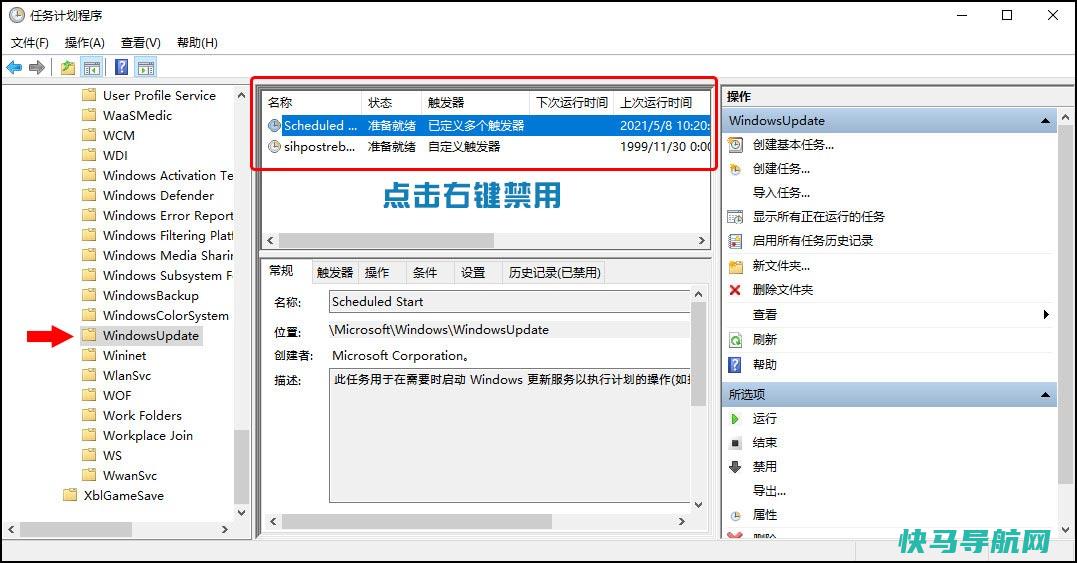Click the actions pane scrollbar up arrow
1077x563 pixels.
coord(1065,118)
